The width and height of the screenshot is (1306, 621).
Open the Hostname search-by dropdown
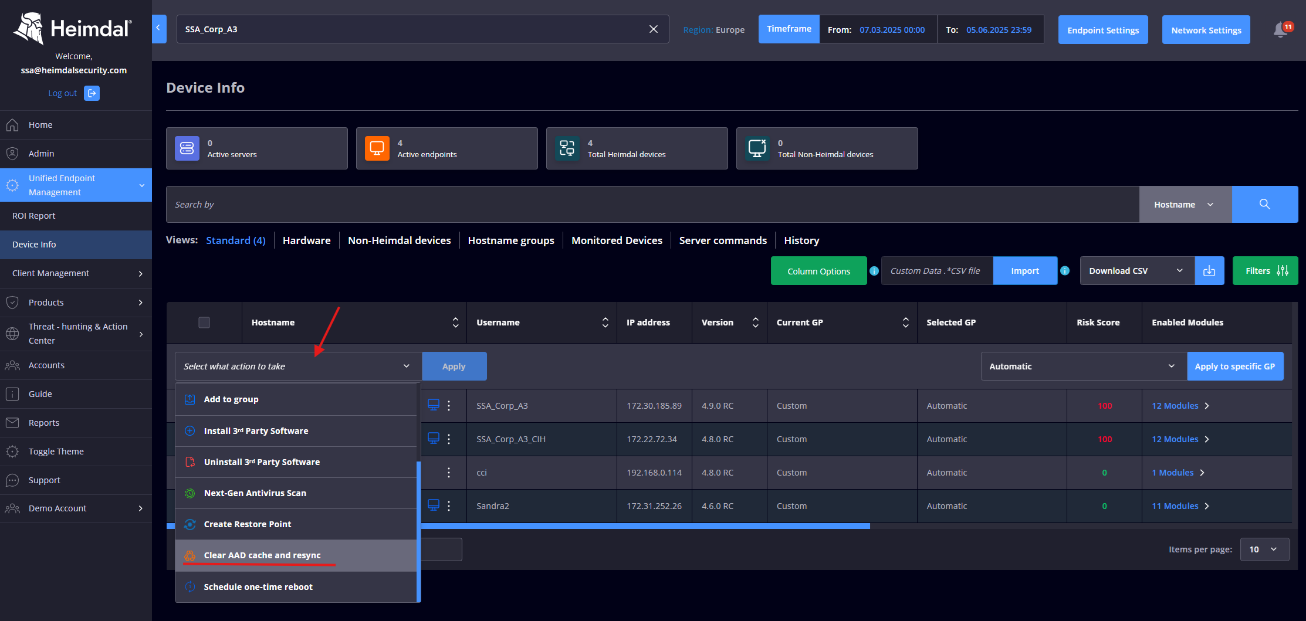point(1184,204)
